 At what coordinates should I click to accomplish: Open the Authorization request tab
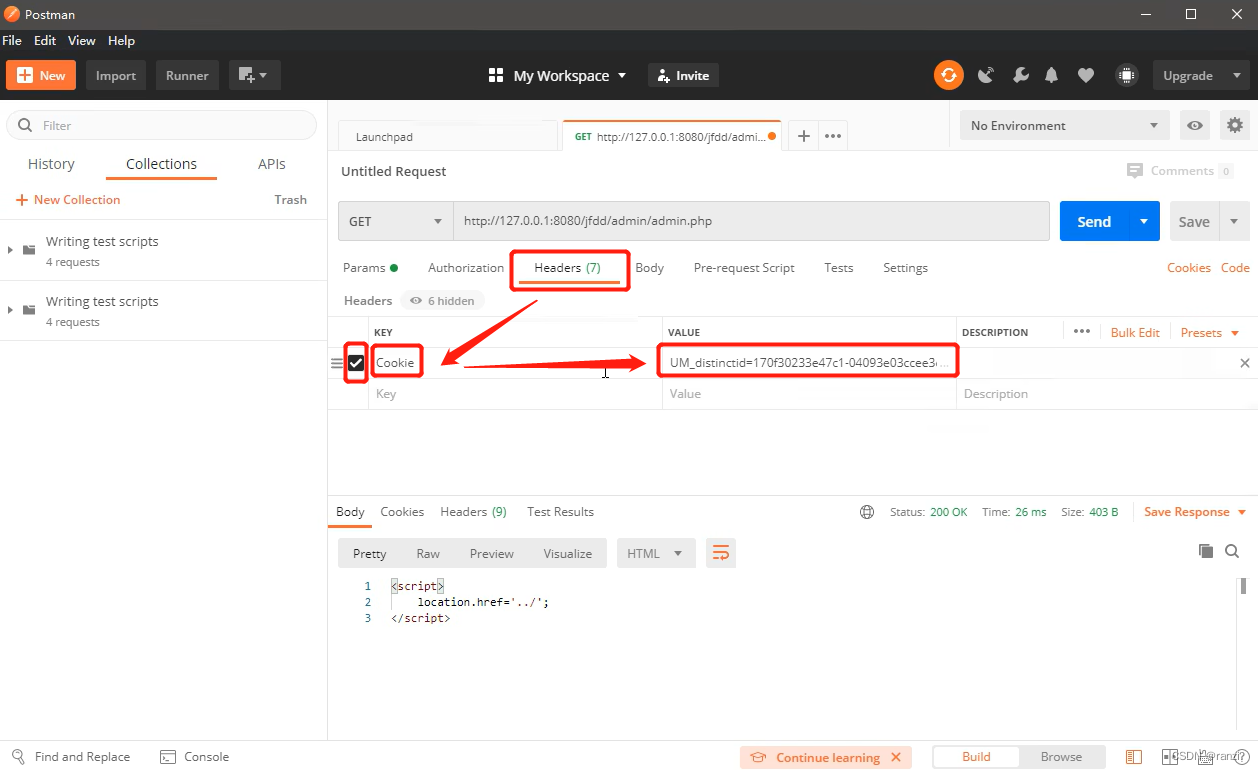[466, 268]
